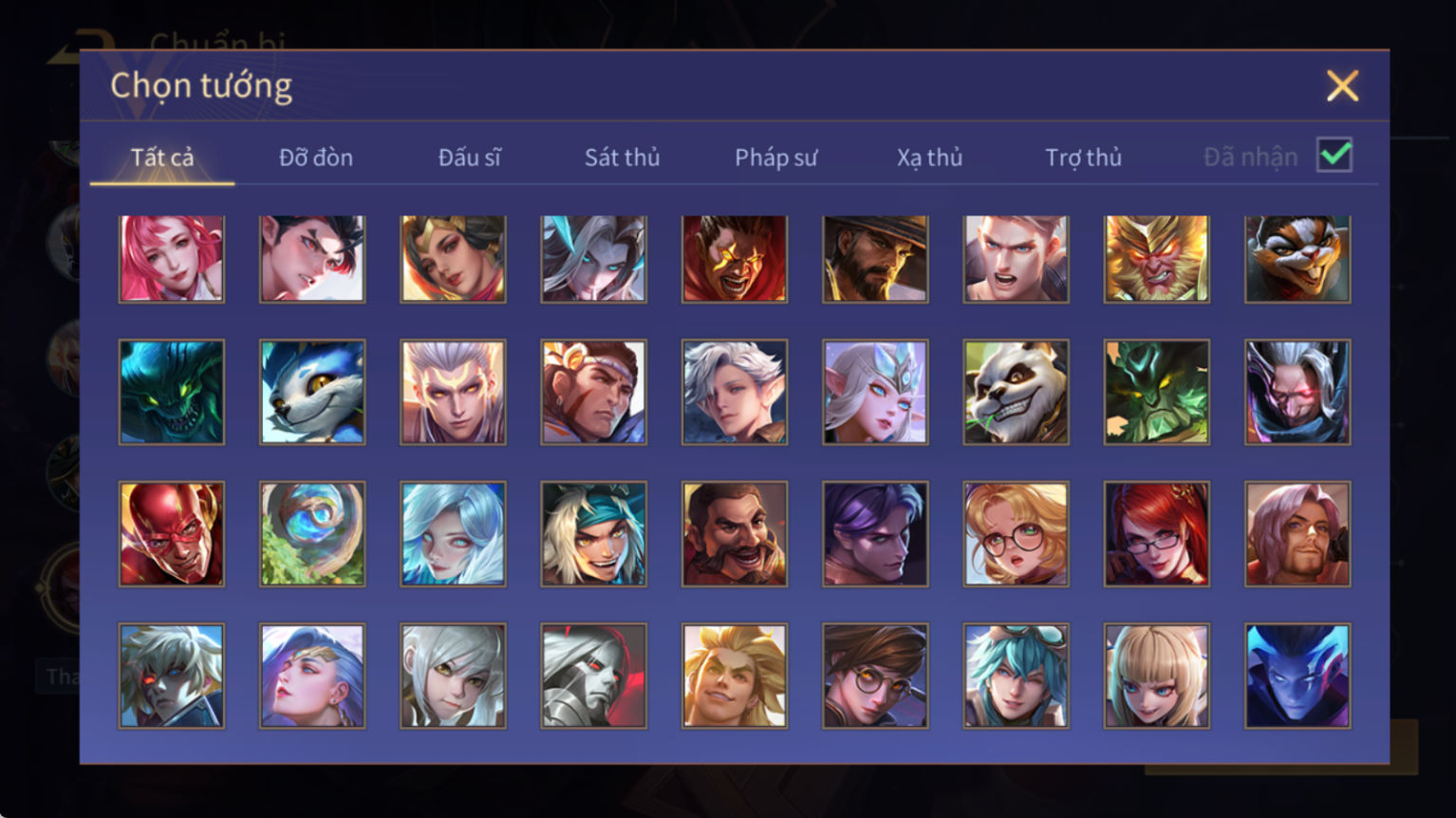The width and height of the screenshot is (1456, 818).
Task: Open the Trợ thủ tab
Action: click(1083, 158)
